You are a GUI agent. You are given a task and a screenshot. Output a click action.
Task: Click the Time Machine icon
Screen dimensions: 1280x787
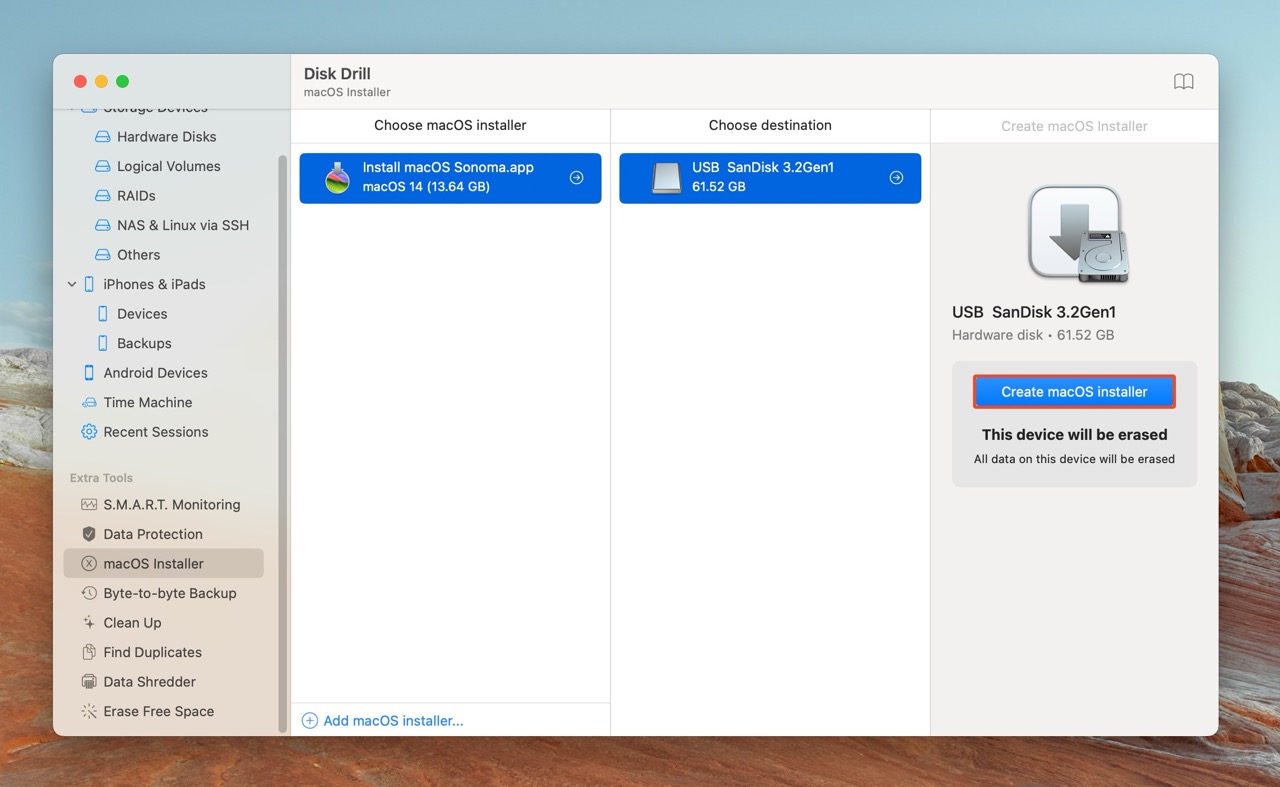coord(89,402)
